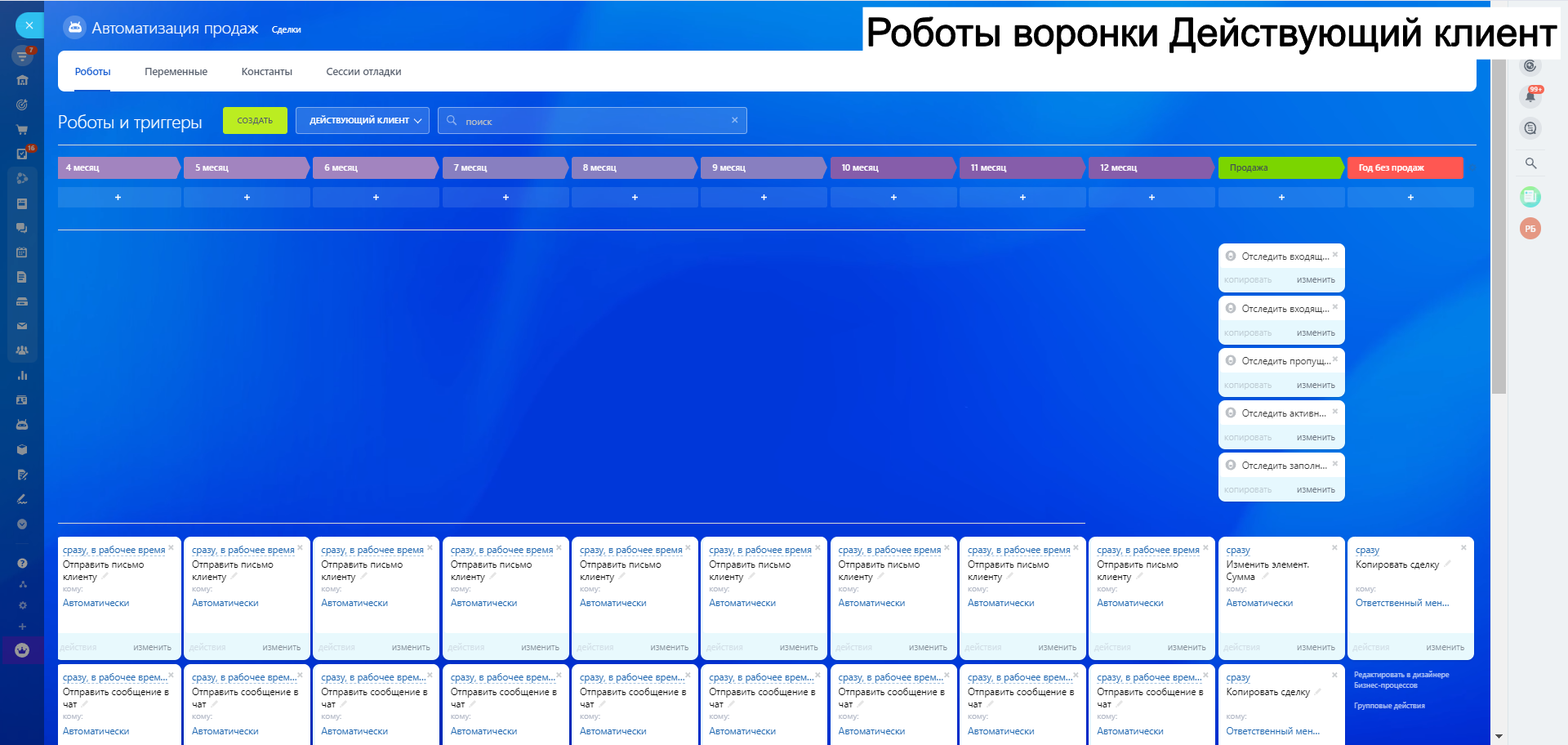This screenshot has height=745, width=1568.
Task: Delete the Изменить элемент. Сумма robot with its X
Action: pyautogui.click(x=1334, y=547)
